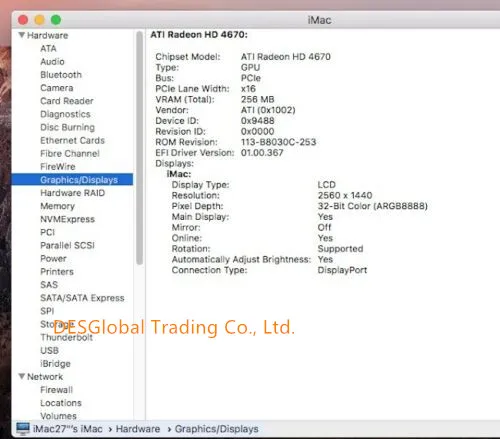
Task: Click Hardware in the path bar
Action: (x=138, y=429)
